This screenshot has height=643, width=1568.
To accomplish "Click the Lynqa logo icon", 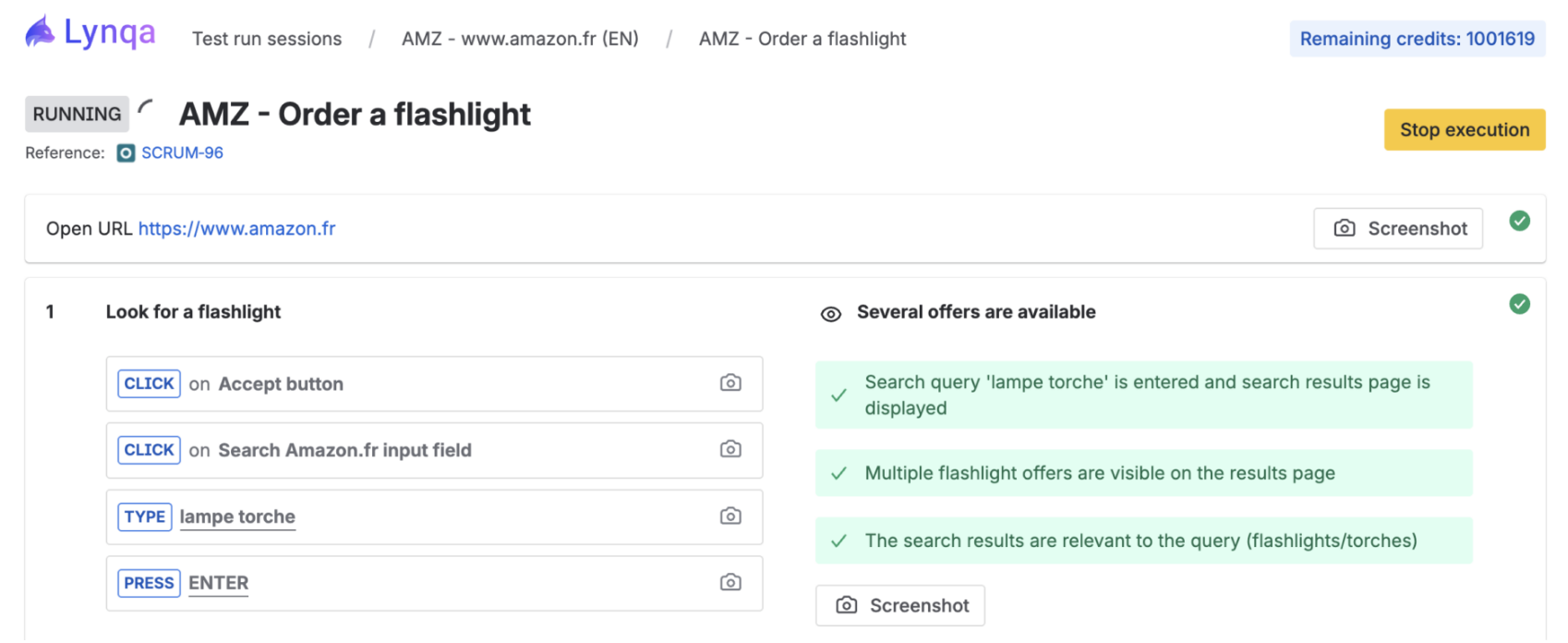I will pyautogui.click(x=41, y=33).
